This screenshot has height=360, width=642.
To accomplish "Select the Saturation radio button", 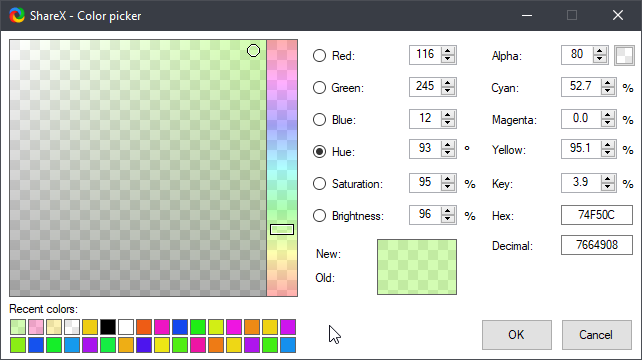I will (319, 184).
